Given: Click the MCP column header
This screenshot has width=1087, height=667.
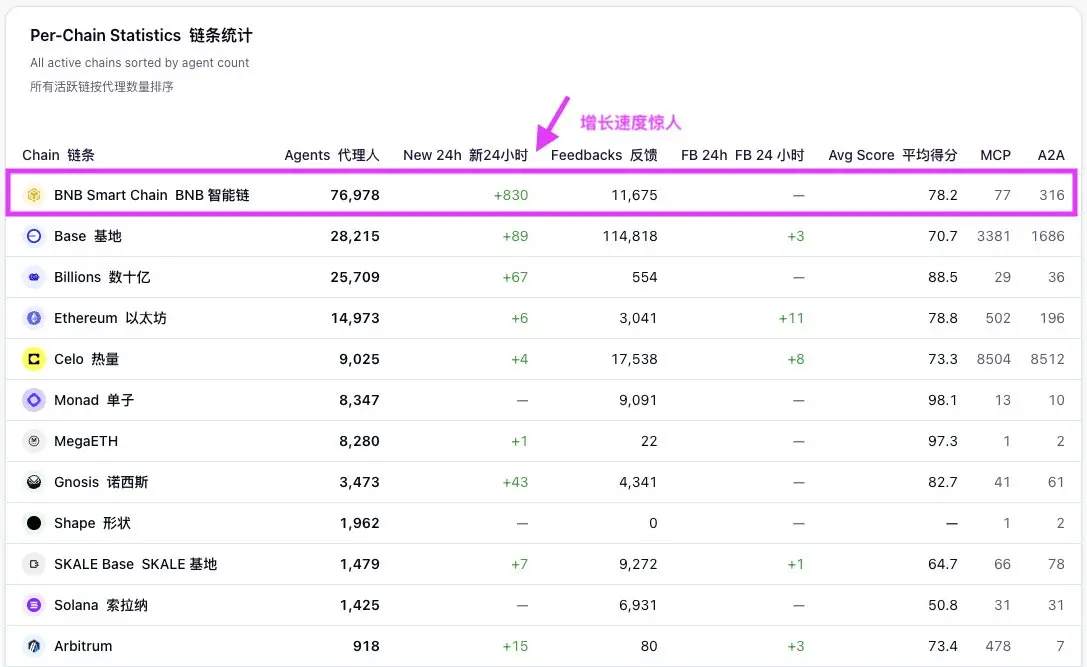Looking at the screenshot, I should (995, 155).
